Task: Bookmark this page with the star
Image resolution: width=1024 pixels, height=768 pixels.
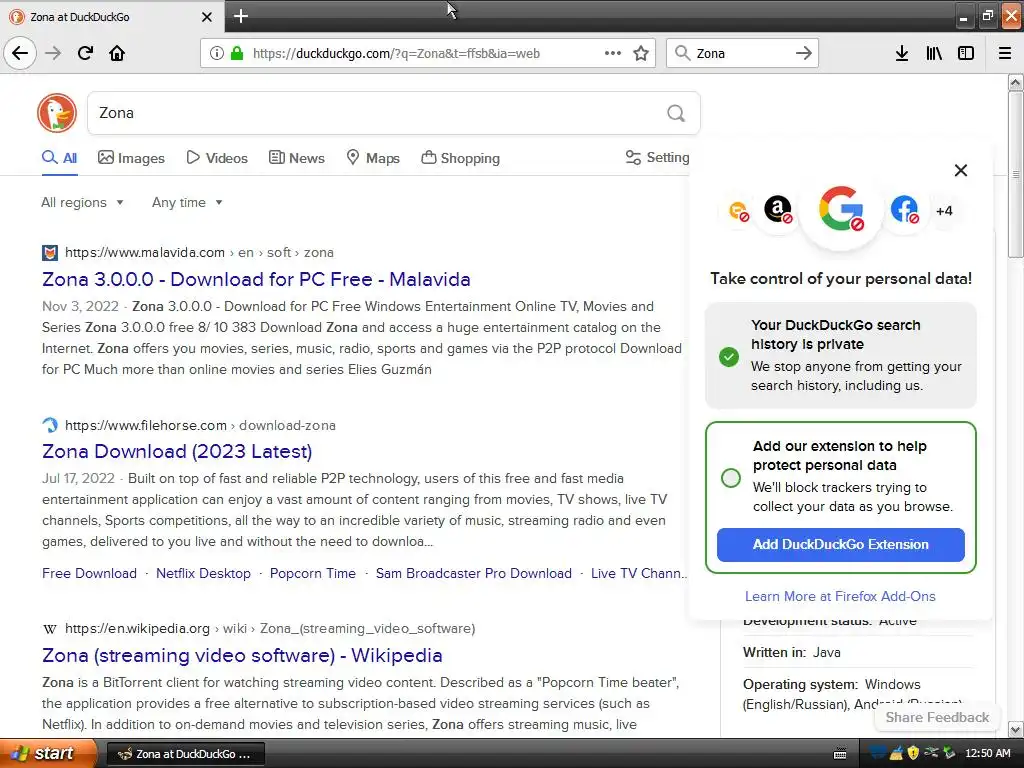Action: tap(641, 53)
